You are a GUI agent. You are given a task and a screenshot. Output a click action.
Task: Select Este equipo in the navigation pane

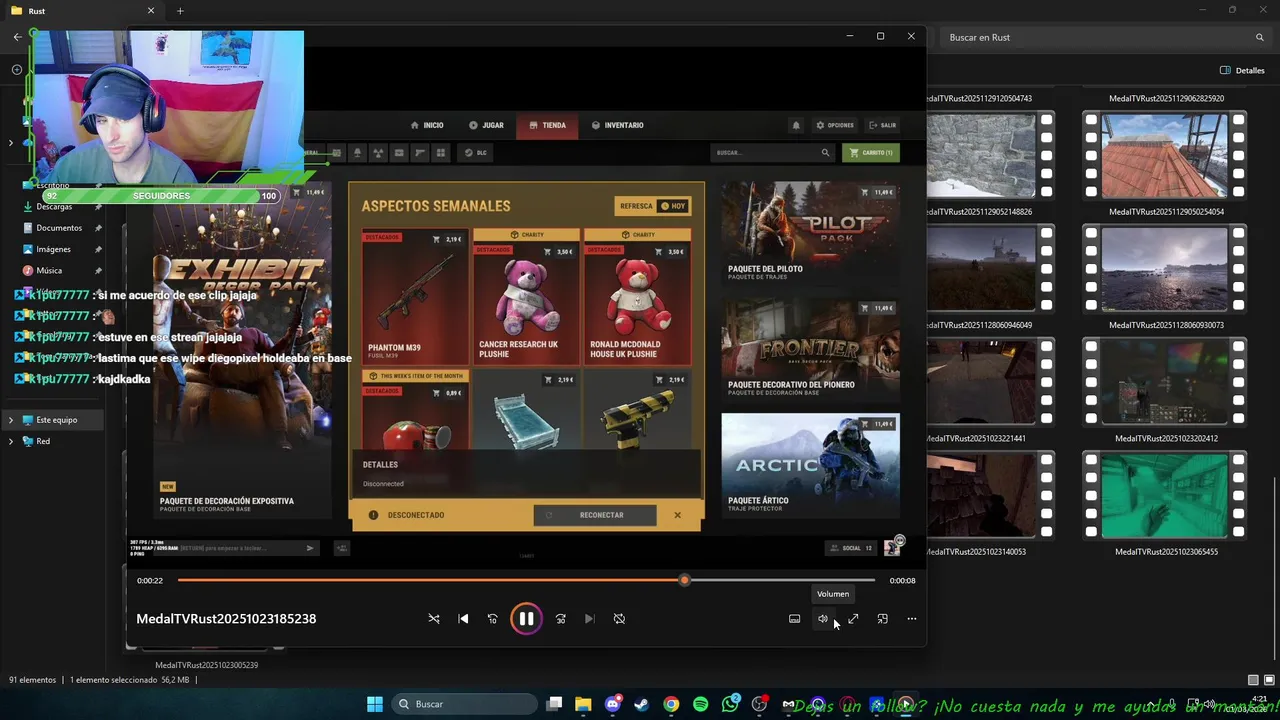[56, 420]
